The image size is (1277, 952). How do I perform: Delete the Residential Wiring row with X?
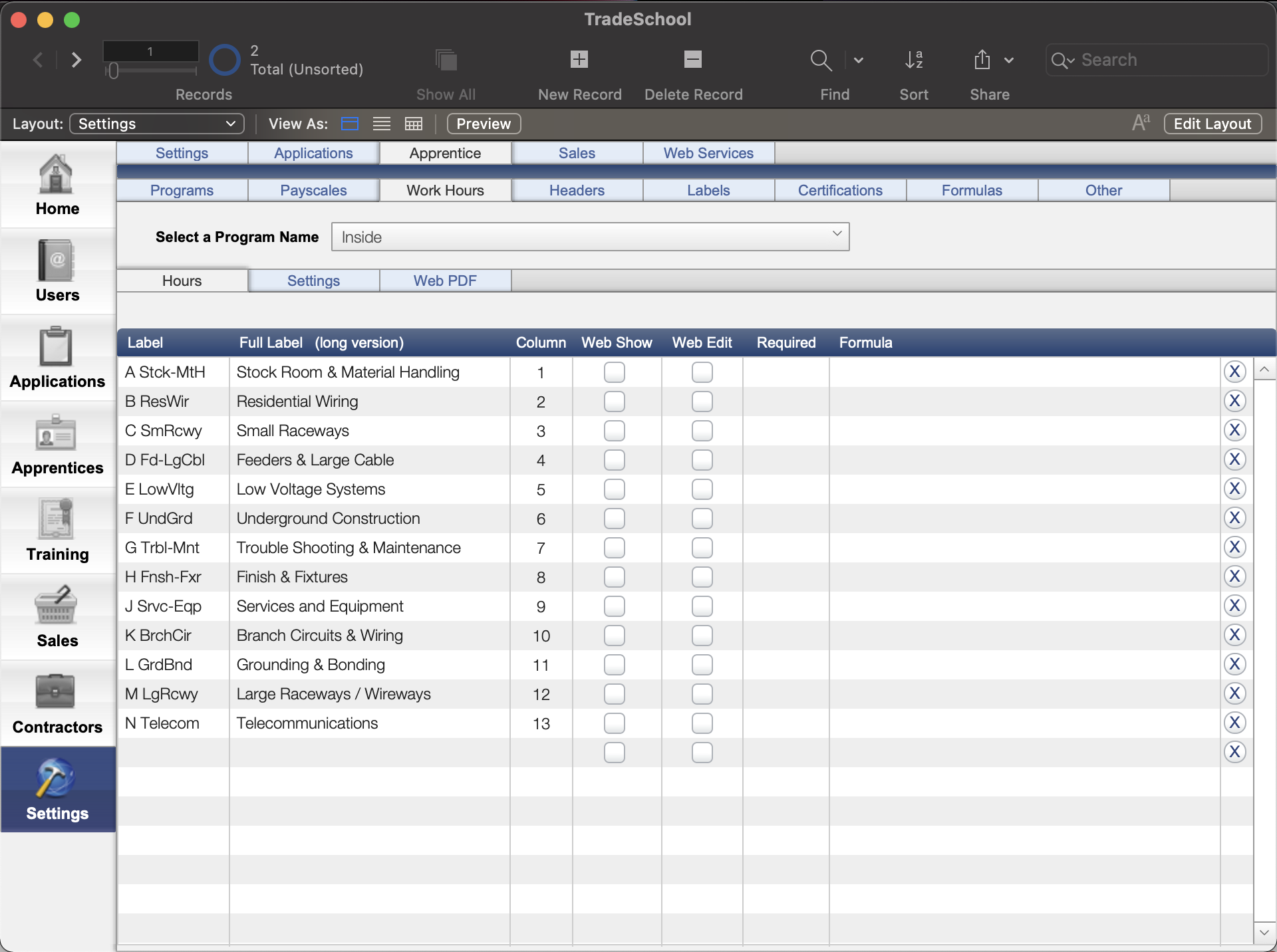(1235, 401)
